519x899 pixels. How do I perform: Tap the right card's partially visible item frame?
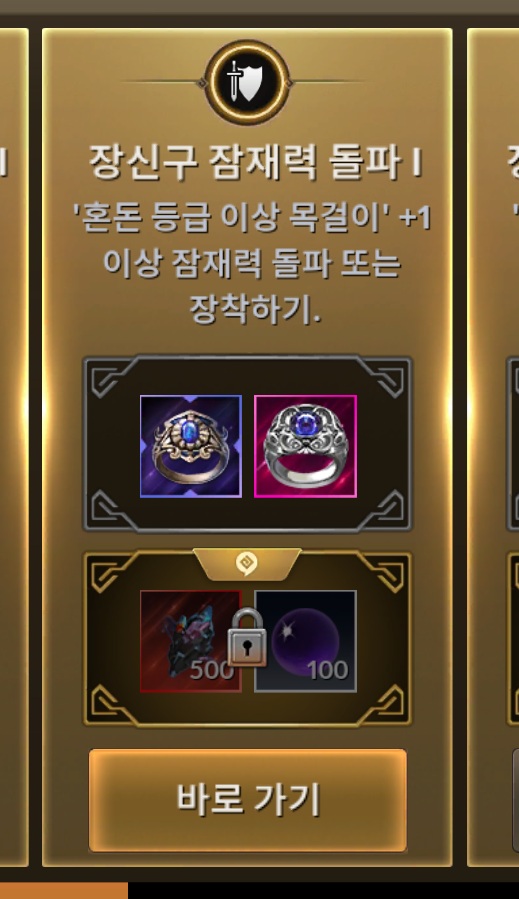(513, 444)
